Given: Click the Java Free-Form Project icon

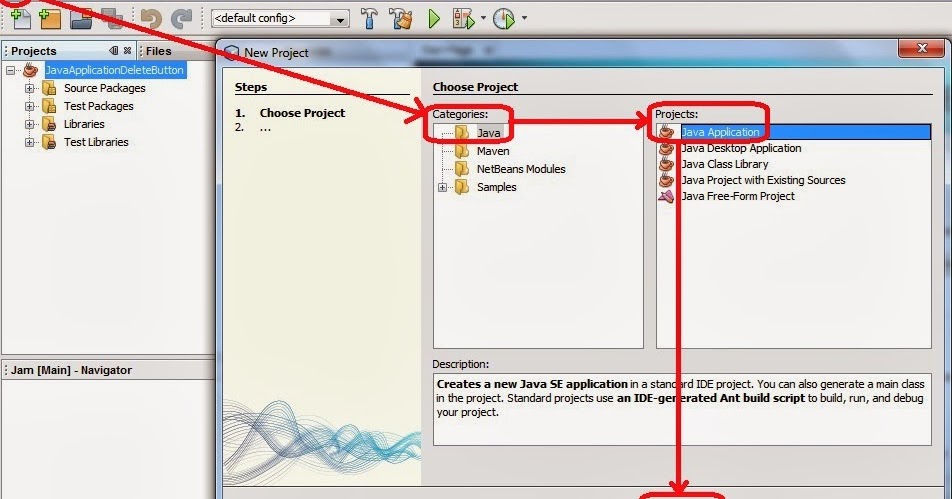Looking at the screenshot, I should pos(666,196).
